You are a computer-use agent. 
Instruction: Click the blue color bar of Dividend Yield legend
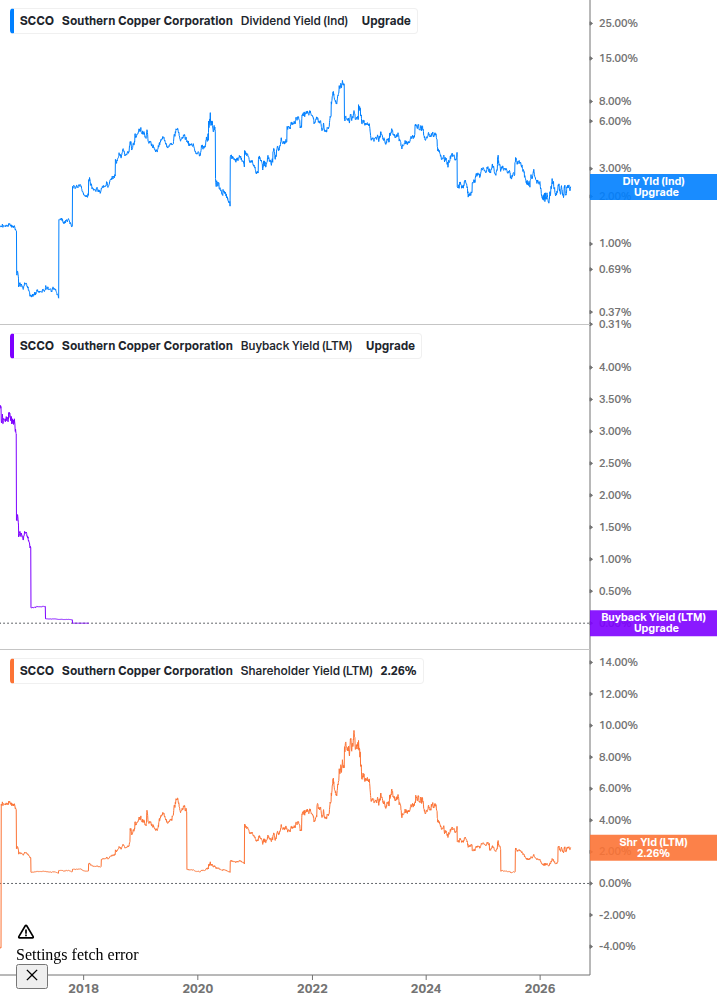click(12, 21)
